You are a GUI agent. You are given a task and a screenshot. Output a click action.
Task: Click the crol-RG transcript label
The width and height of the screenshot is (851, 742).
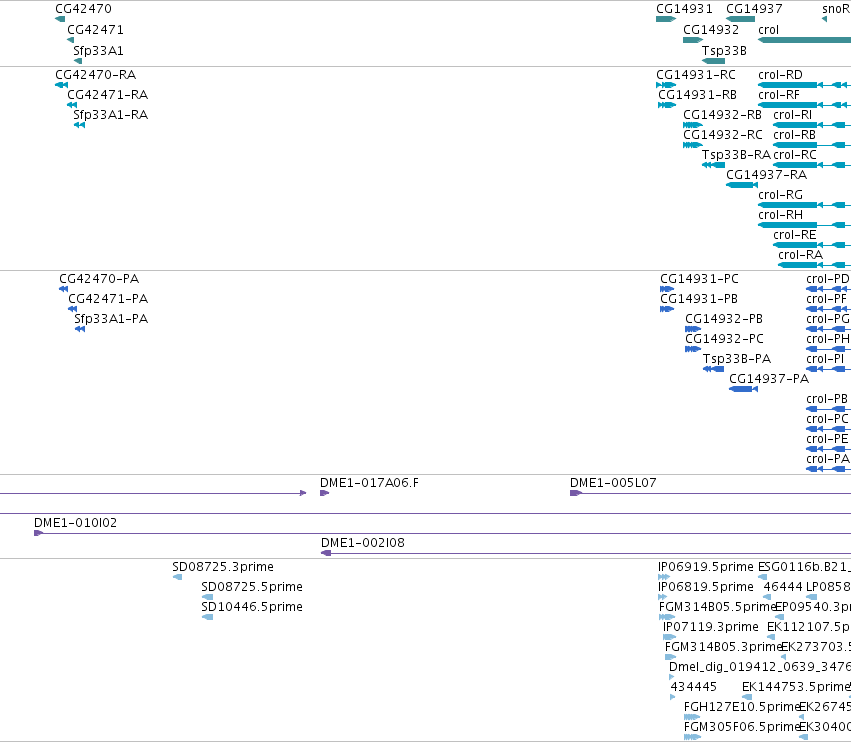point(780,195)
